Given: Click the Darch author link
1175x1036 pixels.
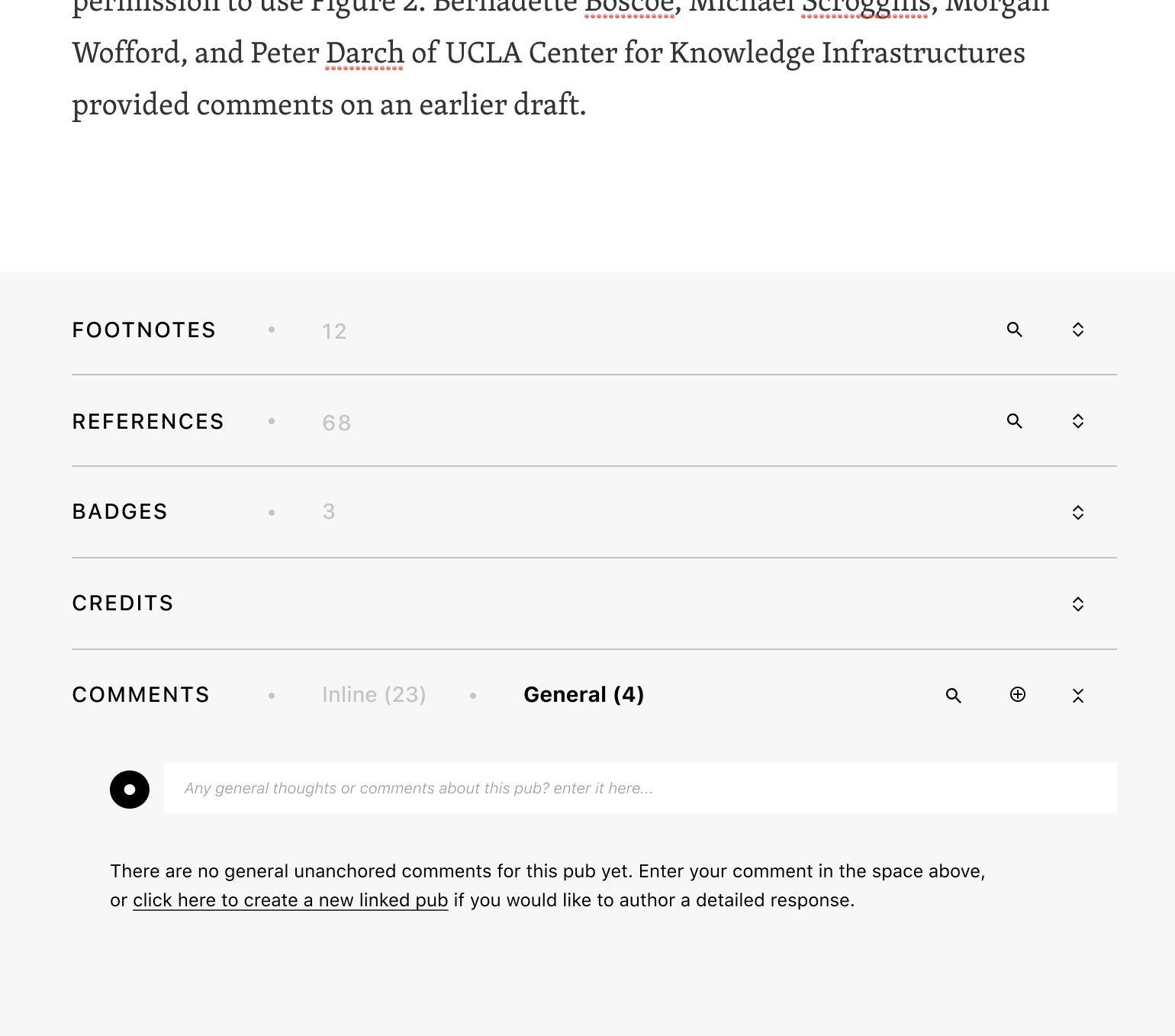Looking at the screenshot, I should (x=364, y=53).
